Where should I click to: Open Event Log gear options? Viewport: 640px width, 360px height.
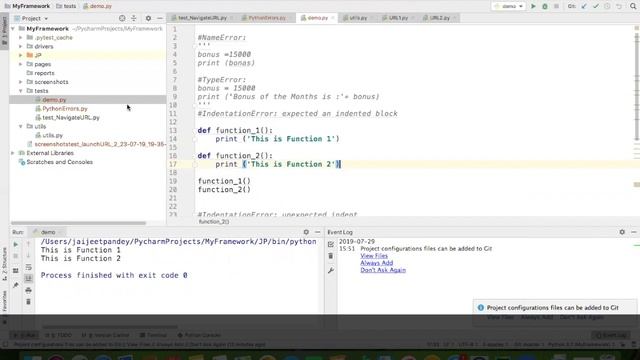pyautogui.click(x=622, y=232)
